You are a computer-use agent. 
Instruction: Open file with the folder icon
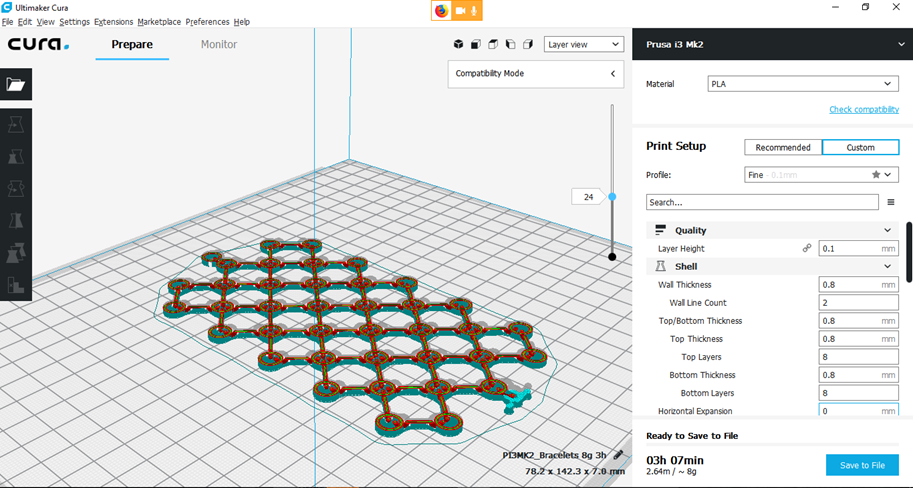click(16, 84)
